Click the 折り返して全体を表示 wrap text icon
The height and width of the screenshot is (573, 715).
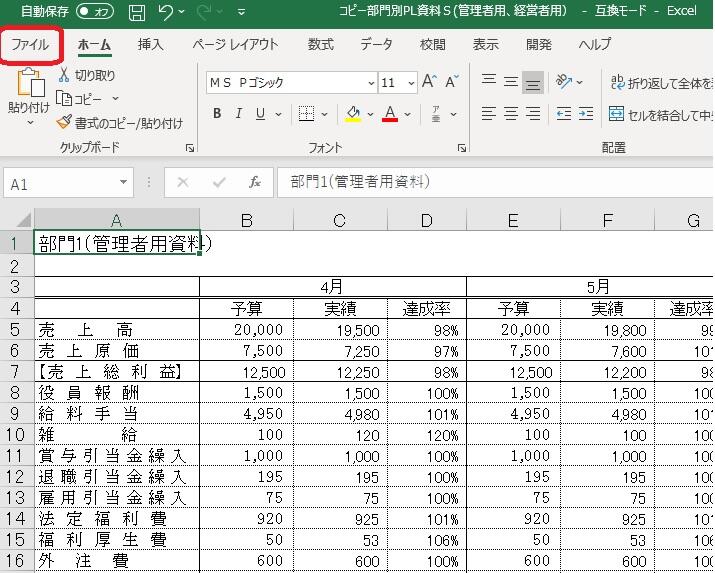point(616,82)
